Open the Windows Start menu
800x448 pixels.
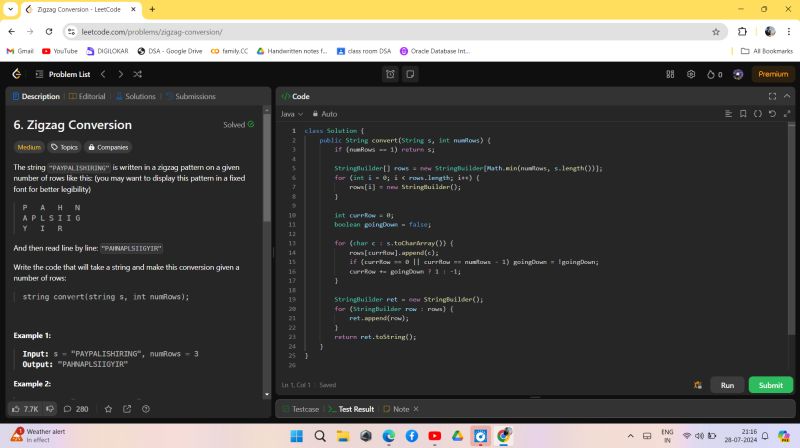296,436
